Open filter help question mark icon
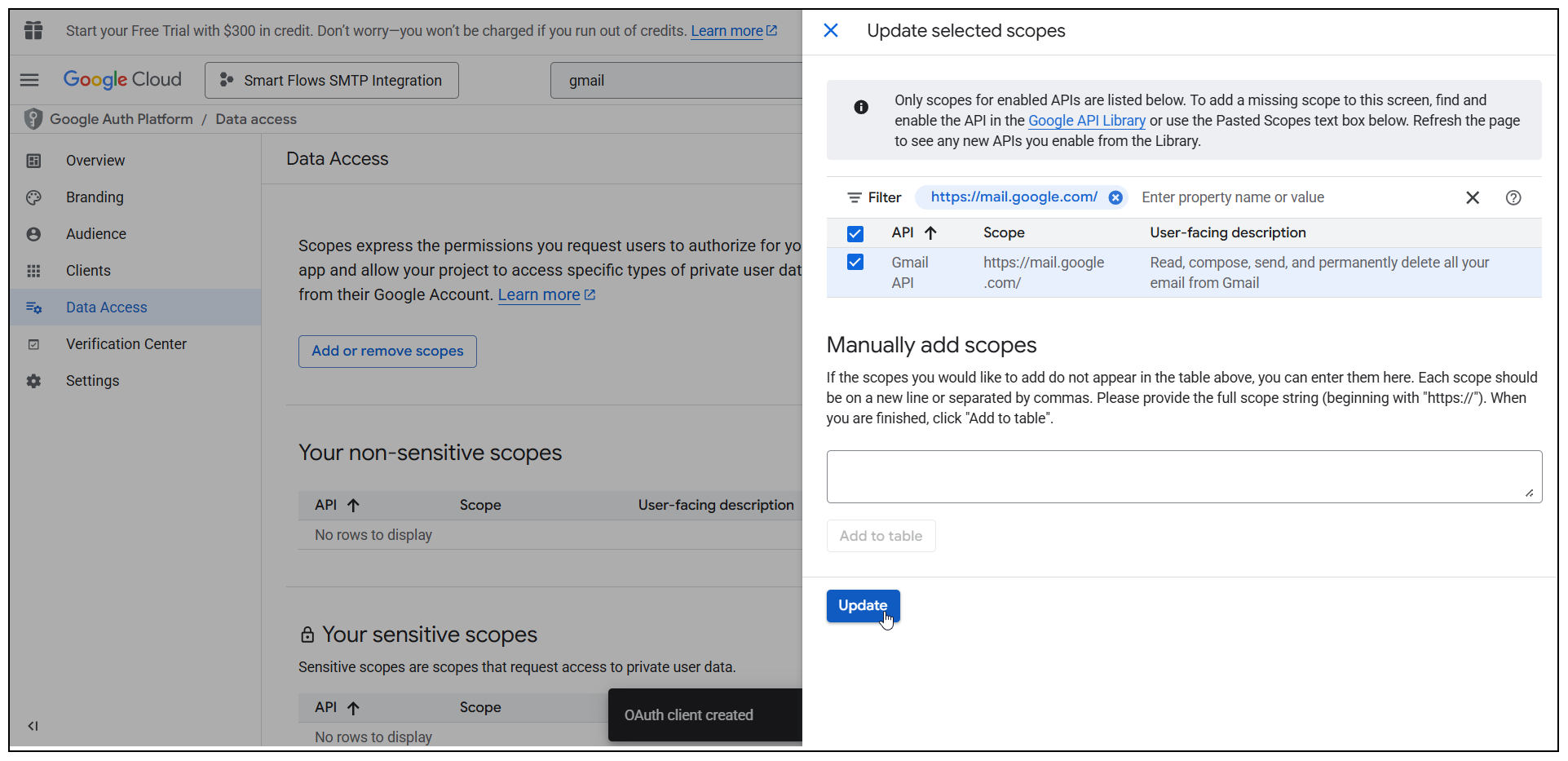Viewport: 1568px width, 761px height. click(x=1513, y=197)
